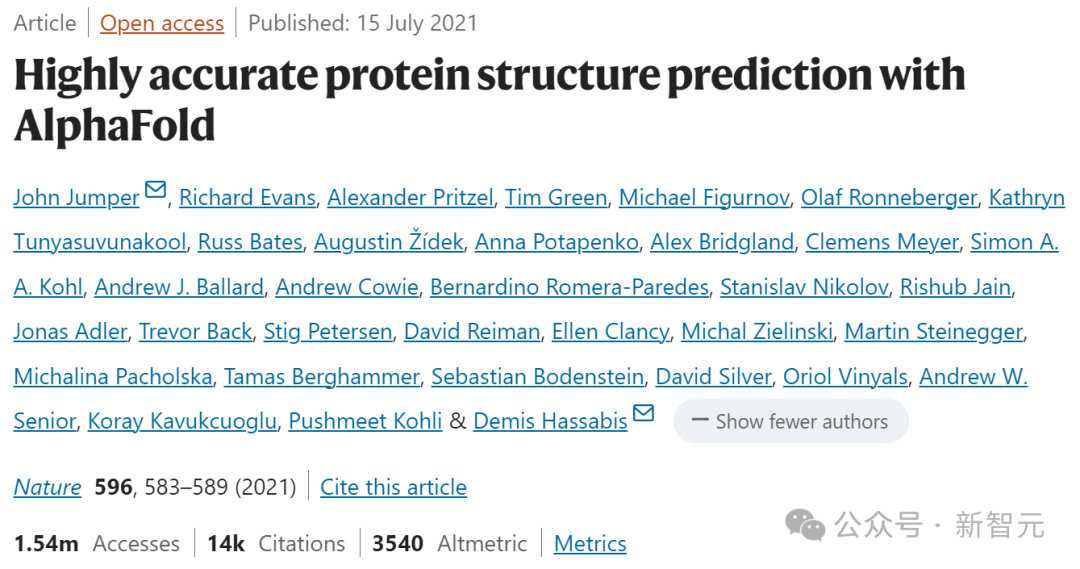Open Oriol Vinyals author link
1080x569 pixels.
(x=845, y=377)
